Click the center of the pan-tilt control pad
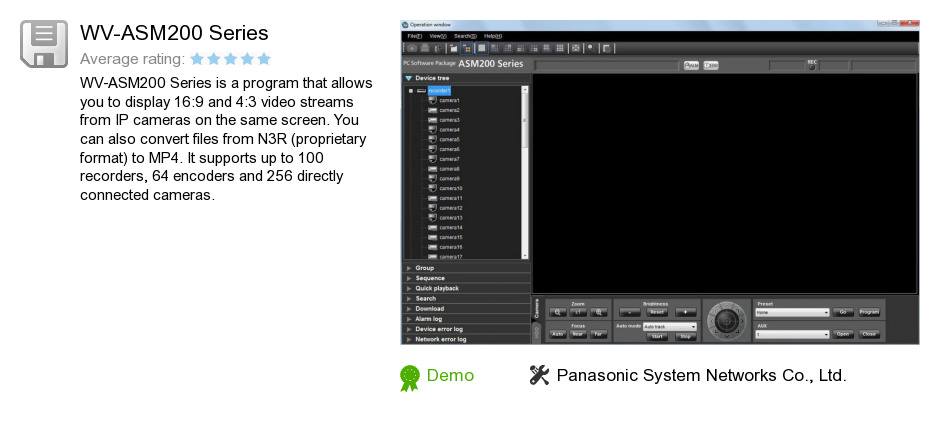The image size is (940, 422). point(727,321)
